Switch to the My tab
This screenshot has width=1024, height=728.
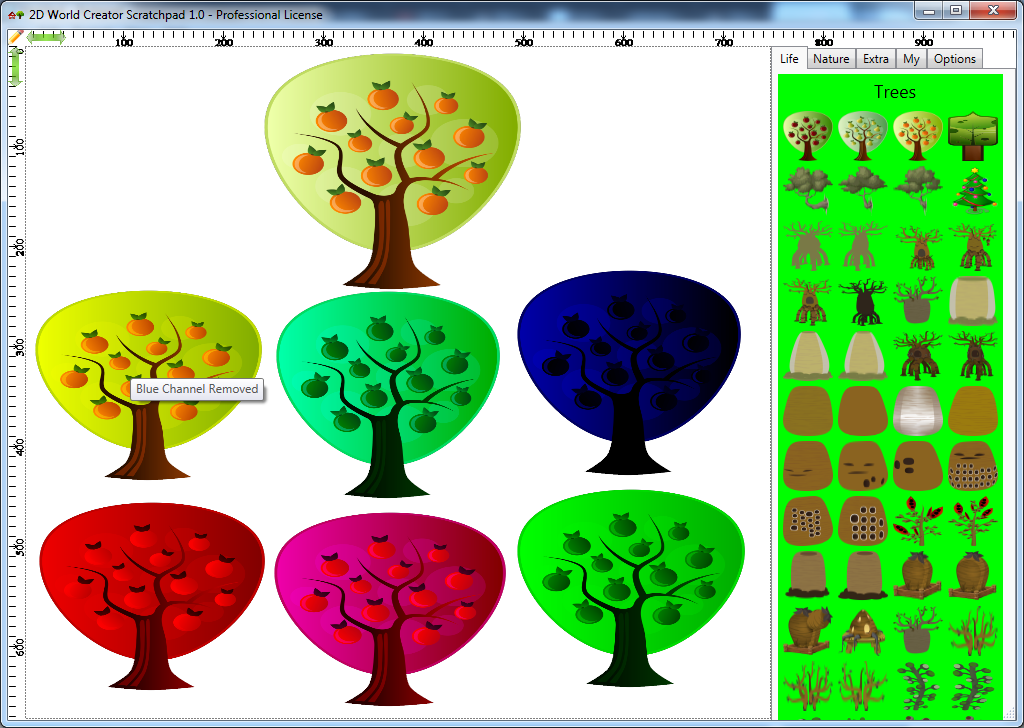911,59
